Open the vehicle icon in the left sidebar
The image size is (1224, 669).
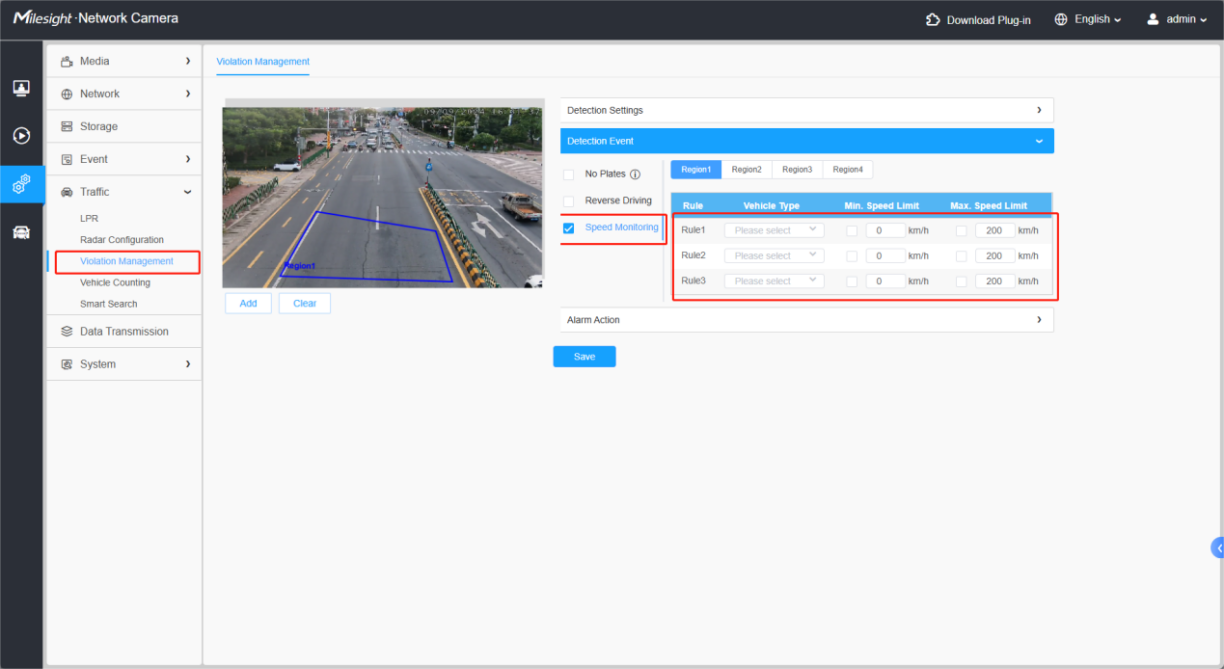pos(21,232)
